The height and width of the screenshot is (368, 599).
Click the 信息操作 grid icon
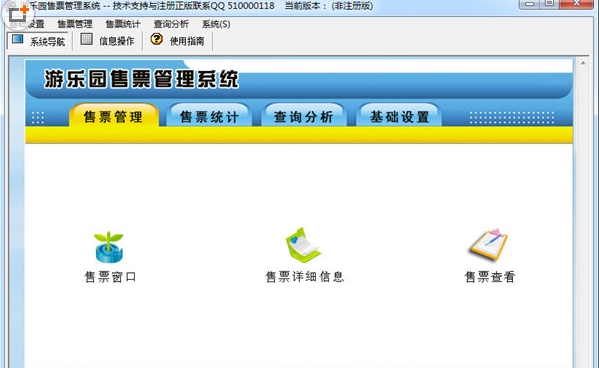87,39
